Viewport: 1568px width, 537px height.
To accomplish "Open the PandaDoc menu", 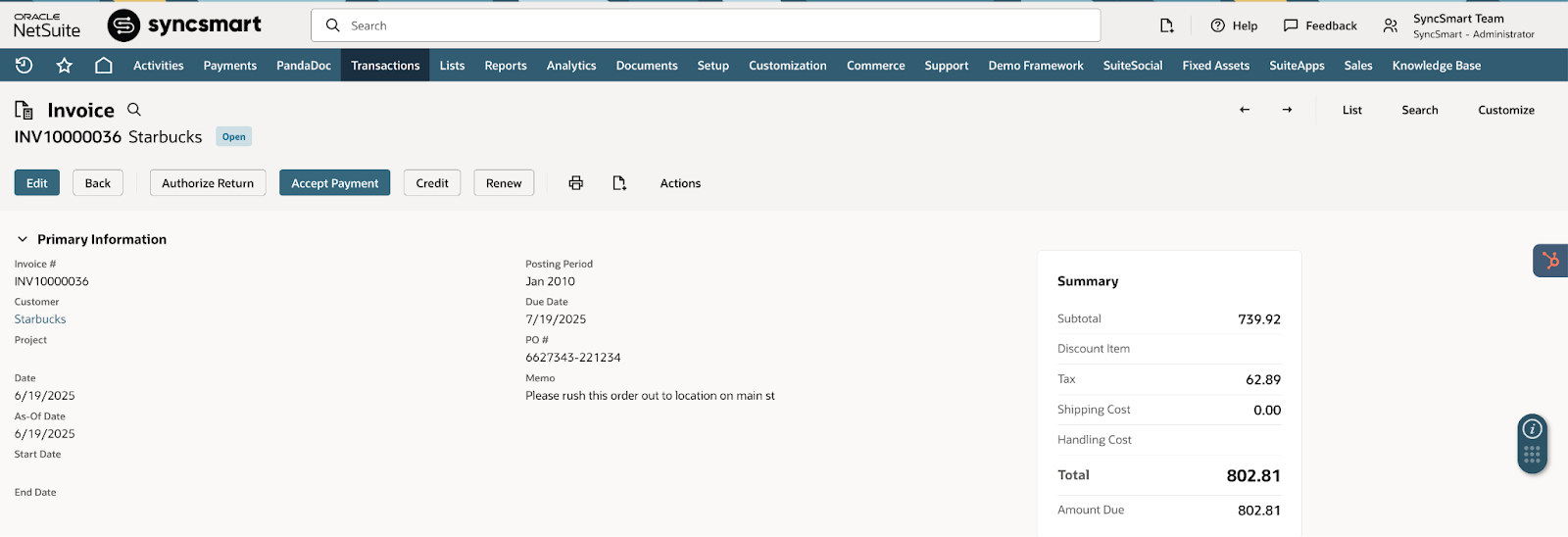I will (304, 66).
